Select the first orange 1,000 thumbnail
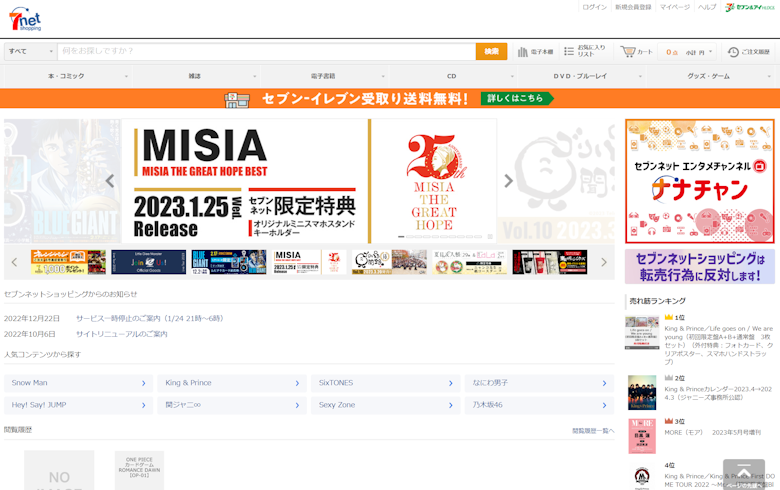 point(68,262)
